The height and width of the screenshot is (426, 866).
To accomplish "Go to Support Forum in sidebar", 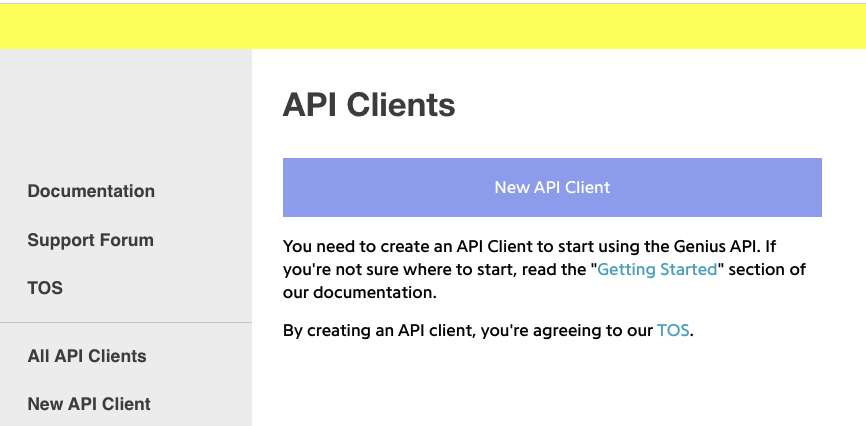I will click(90, 240).
